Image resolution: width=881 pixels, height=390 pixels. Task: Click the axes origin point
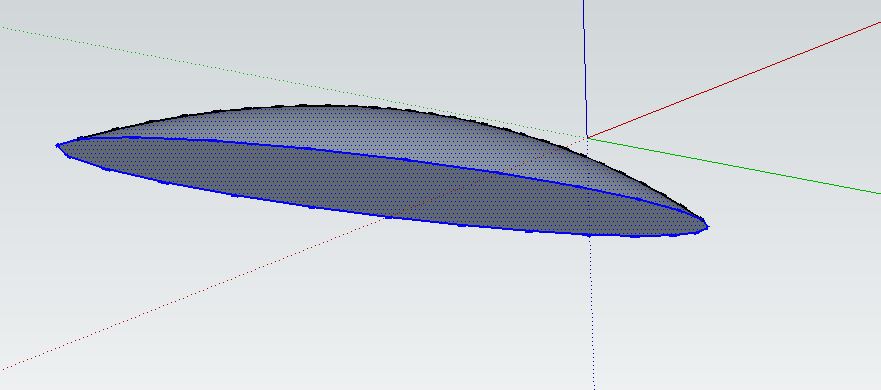587,137
